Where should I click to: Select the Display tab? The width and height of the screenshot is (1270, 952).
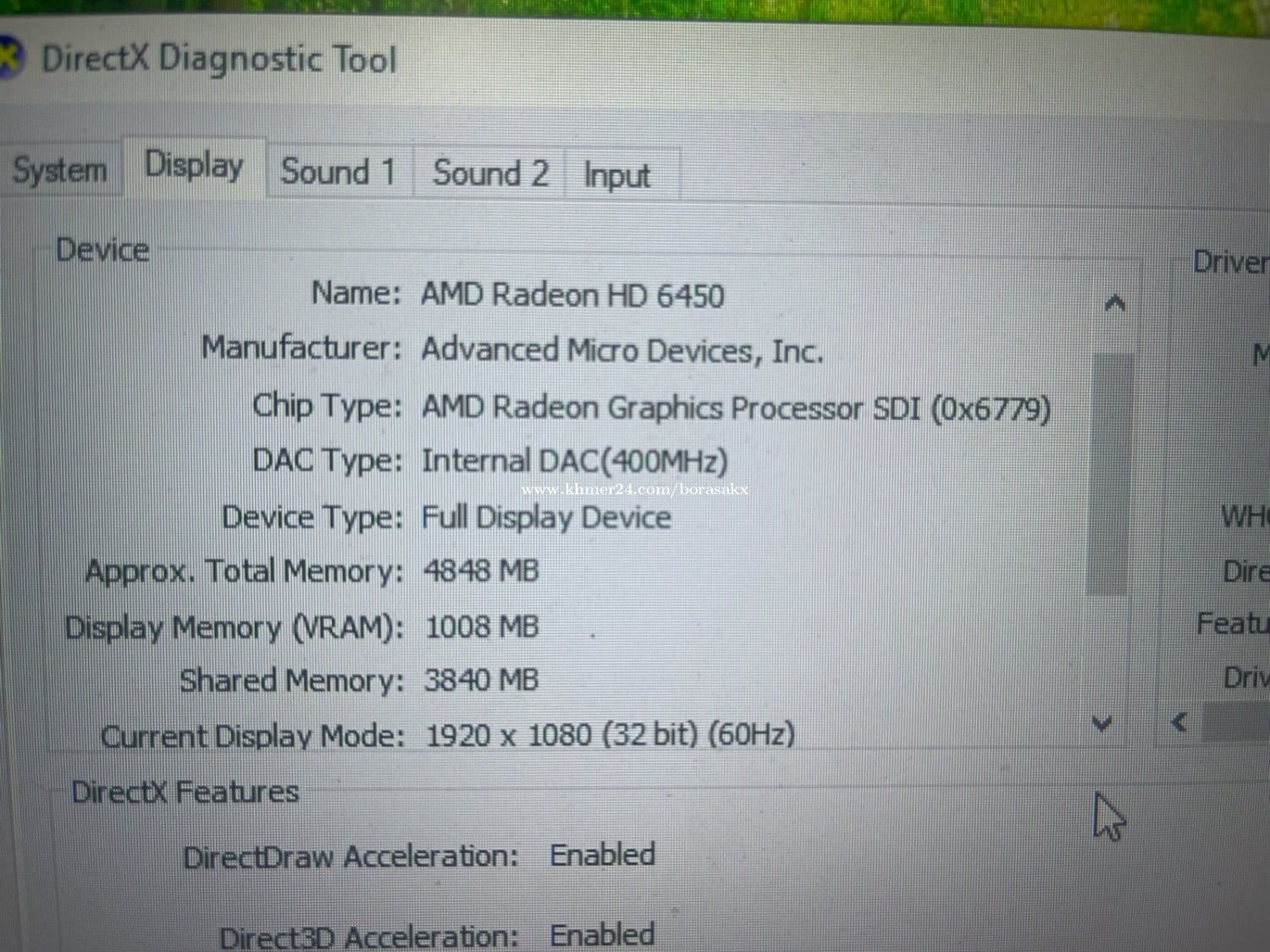point(194,166)
